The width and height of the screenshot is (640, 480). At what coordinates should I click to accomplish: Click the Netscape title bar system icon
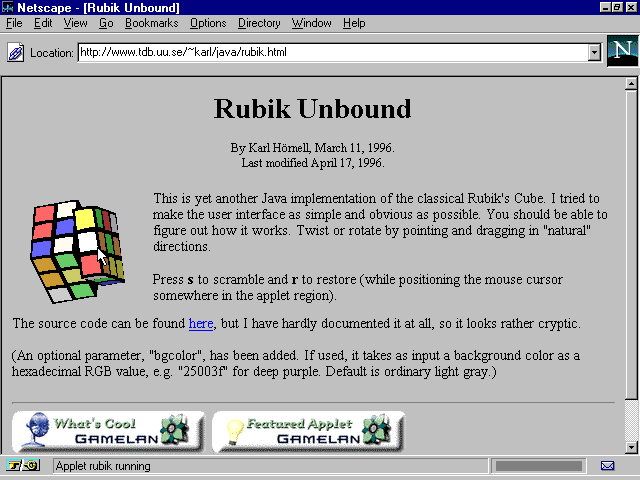[8, 7]
